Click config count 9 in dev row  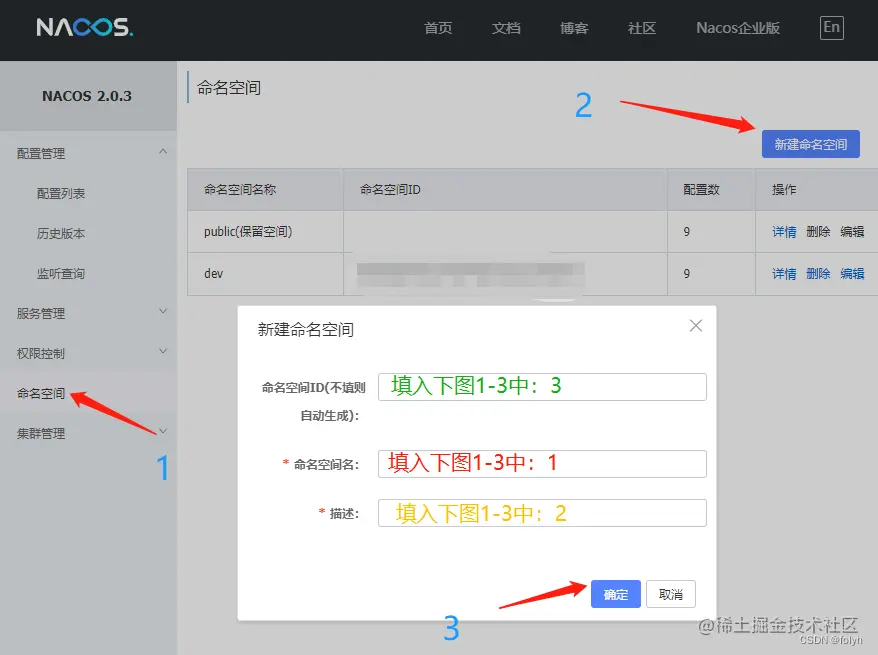[x=686, y=274]
